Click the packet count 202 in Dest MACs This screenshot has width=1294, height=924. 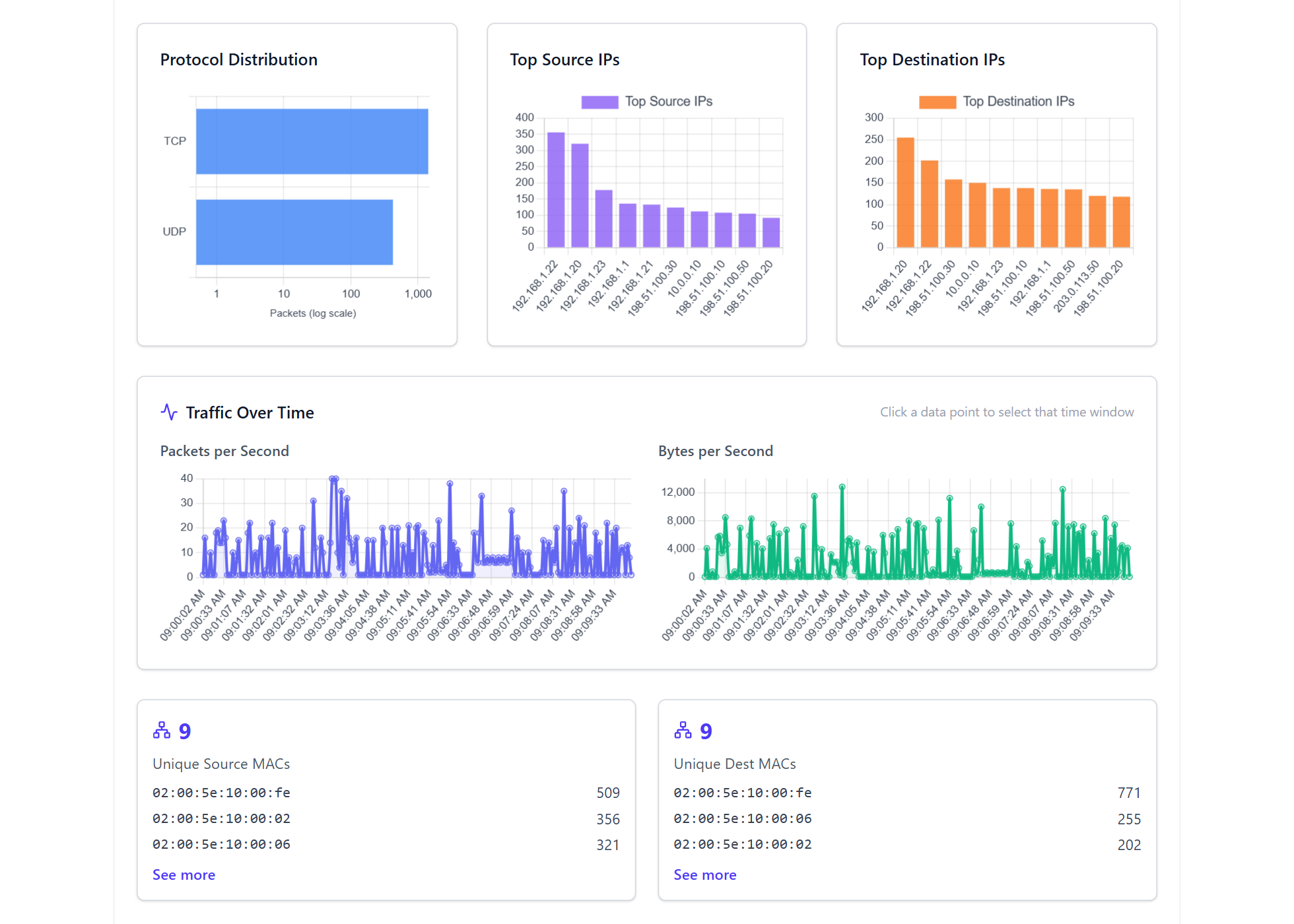(x=1129, y=845)
